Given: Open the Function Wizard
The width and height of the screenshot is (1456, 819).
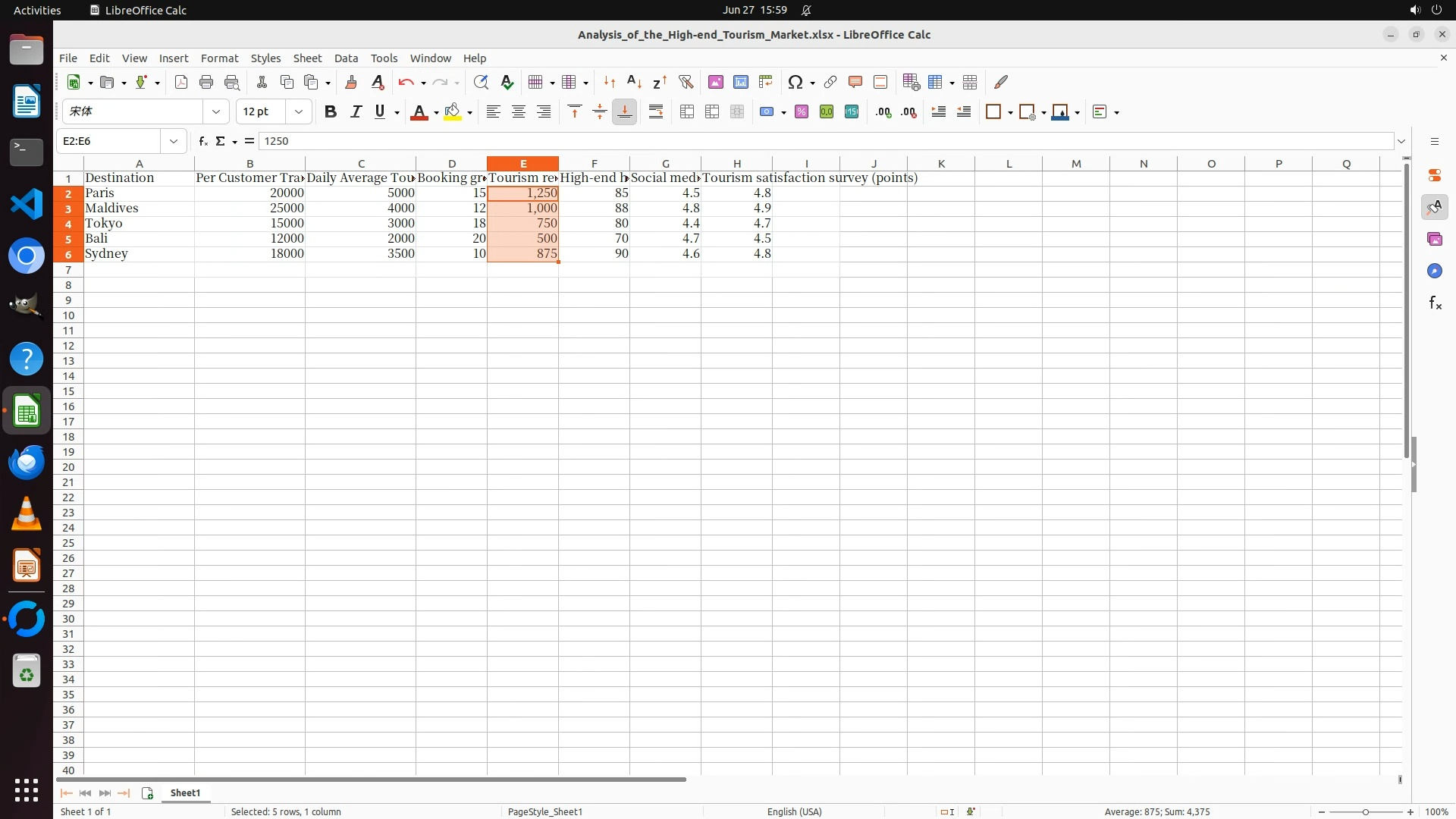Looking at the screenshot, I should pyautogui.click(x=202, y=141).
